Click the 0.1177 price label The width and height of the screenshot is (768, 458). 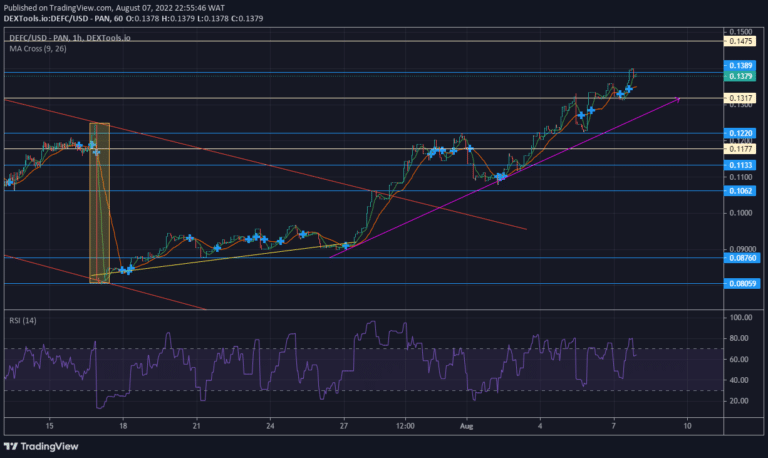pyautogui.click(x=740, y=149)
